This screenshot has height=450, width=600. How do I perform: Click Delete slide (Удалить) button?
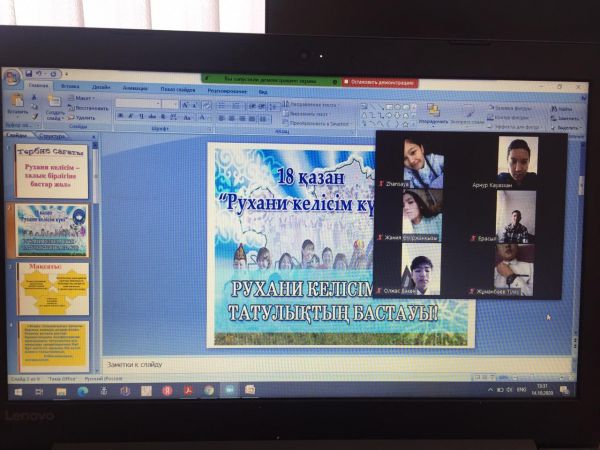pyautogui.click(x=84, y=116)
